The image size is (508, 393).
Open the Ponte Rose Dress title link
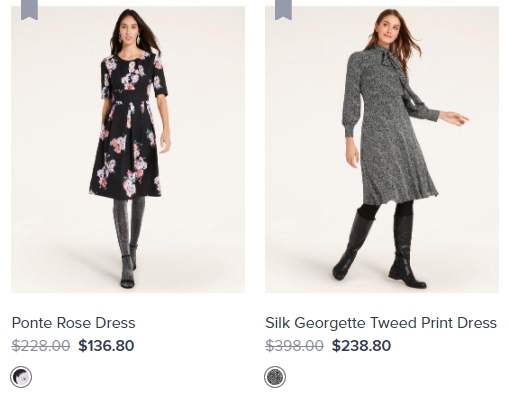tap(73, 323)
